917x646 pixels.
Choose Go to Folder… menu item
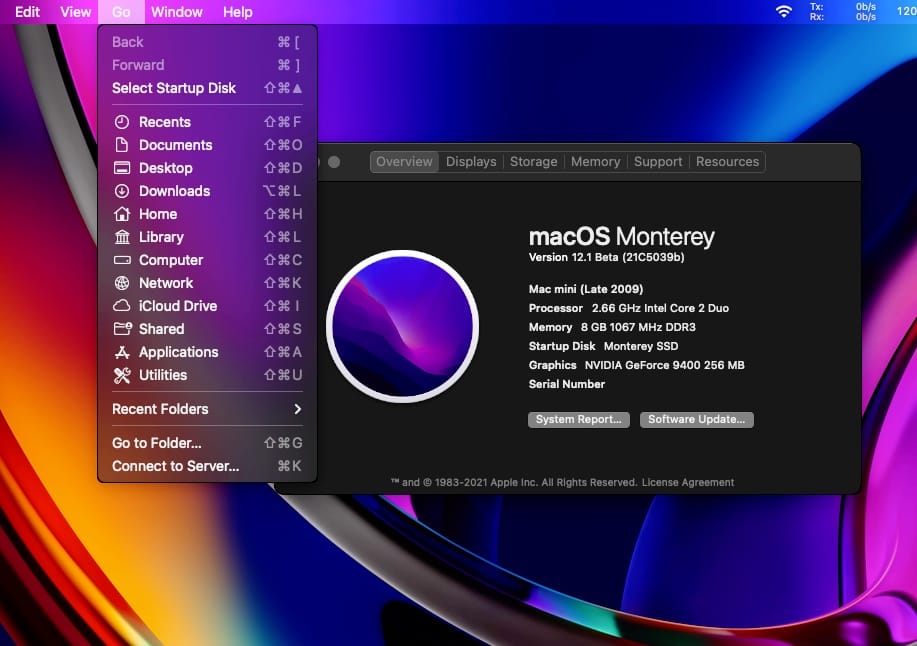(207, 443)
